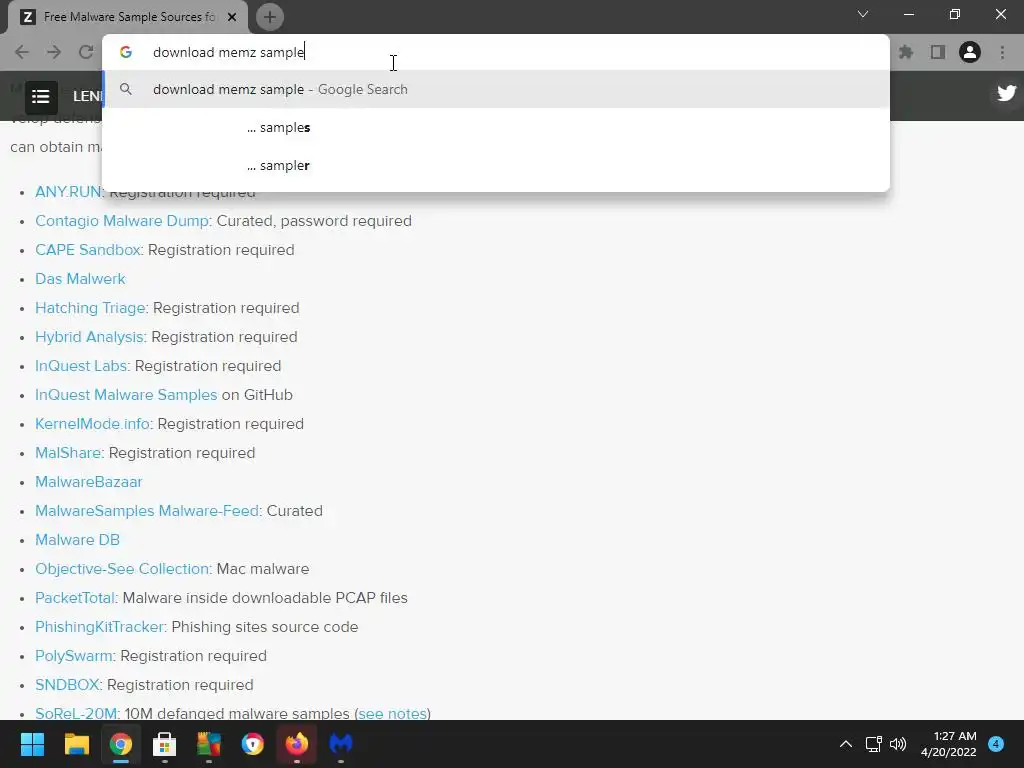Open the 'see notes' link
This screenshot has height=768, width=1024.
[392, 713]
